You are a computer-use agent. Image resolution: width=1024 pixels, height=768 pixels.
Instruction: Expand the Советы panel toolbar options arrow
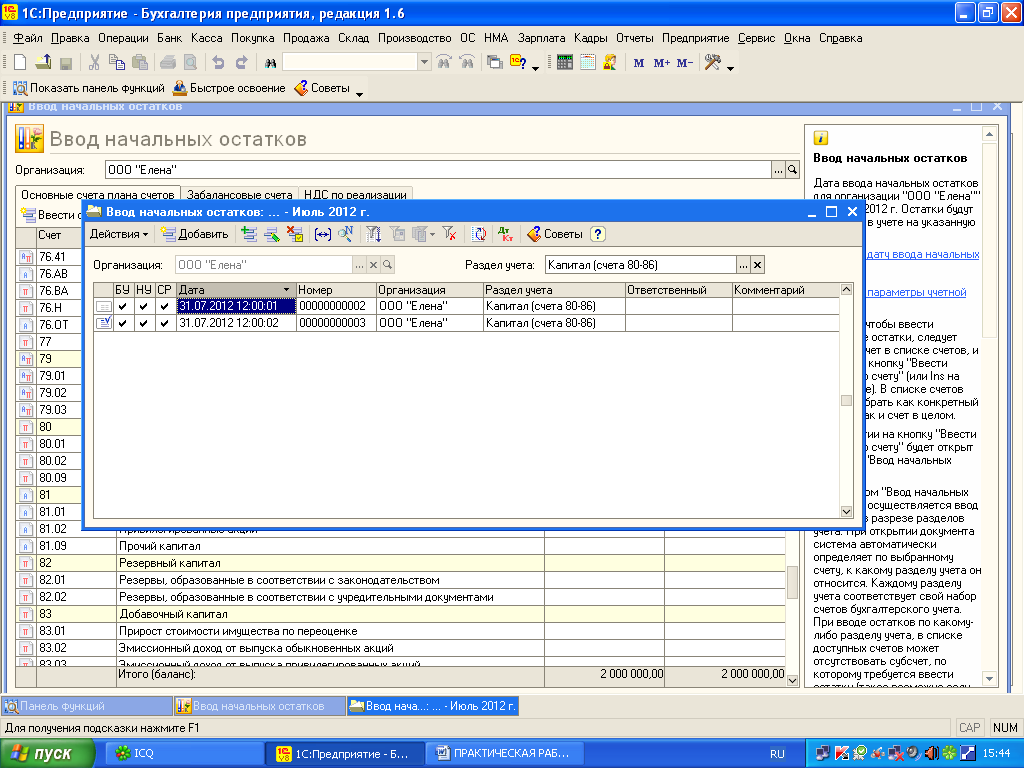click(x=359, y=94)
